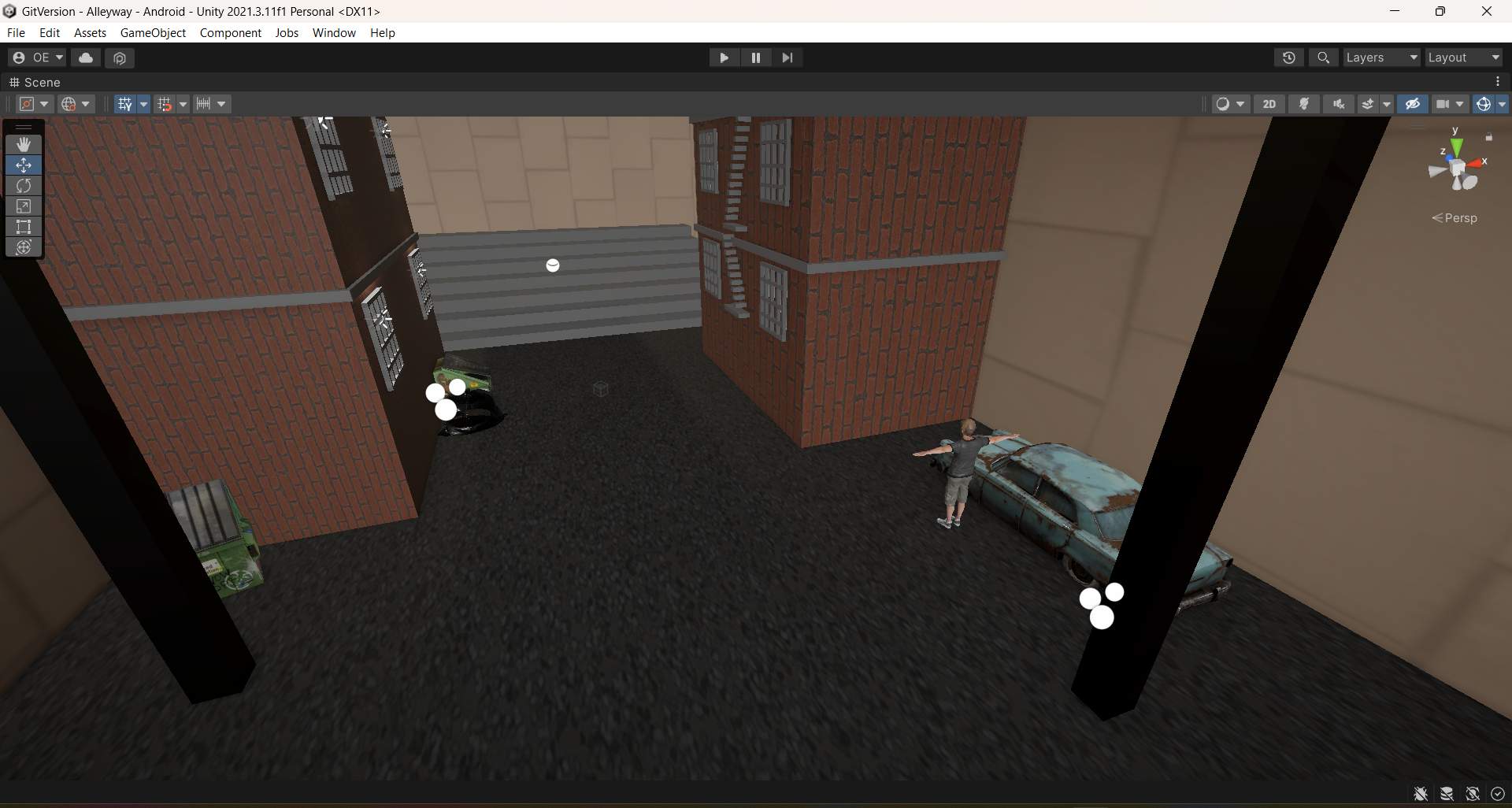Open the search in the toolbar
This screenshot has height=808, width=1512.
1323,57
